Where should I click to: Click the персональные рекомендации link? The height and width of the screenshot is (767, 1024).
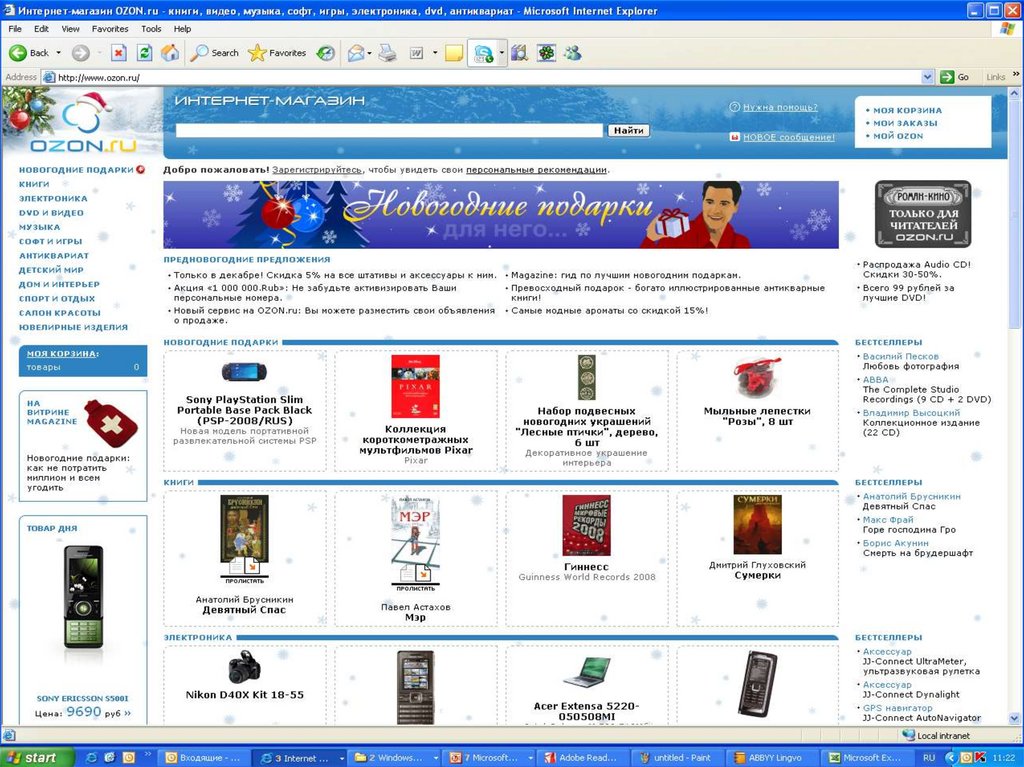point(537,170)
